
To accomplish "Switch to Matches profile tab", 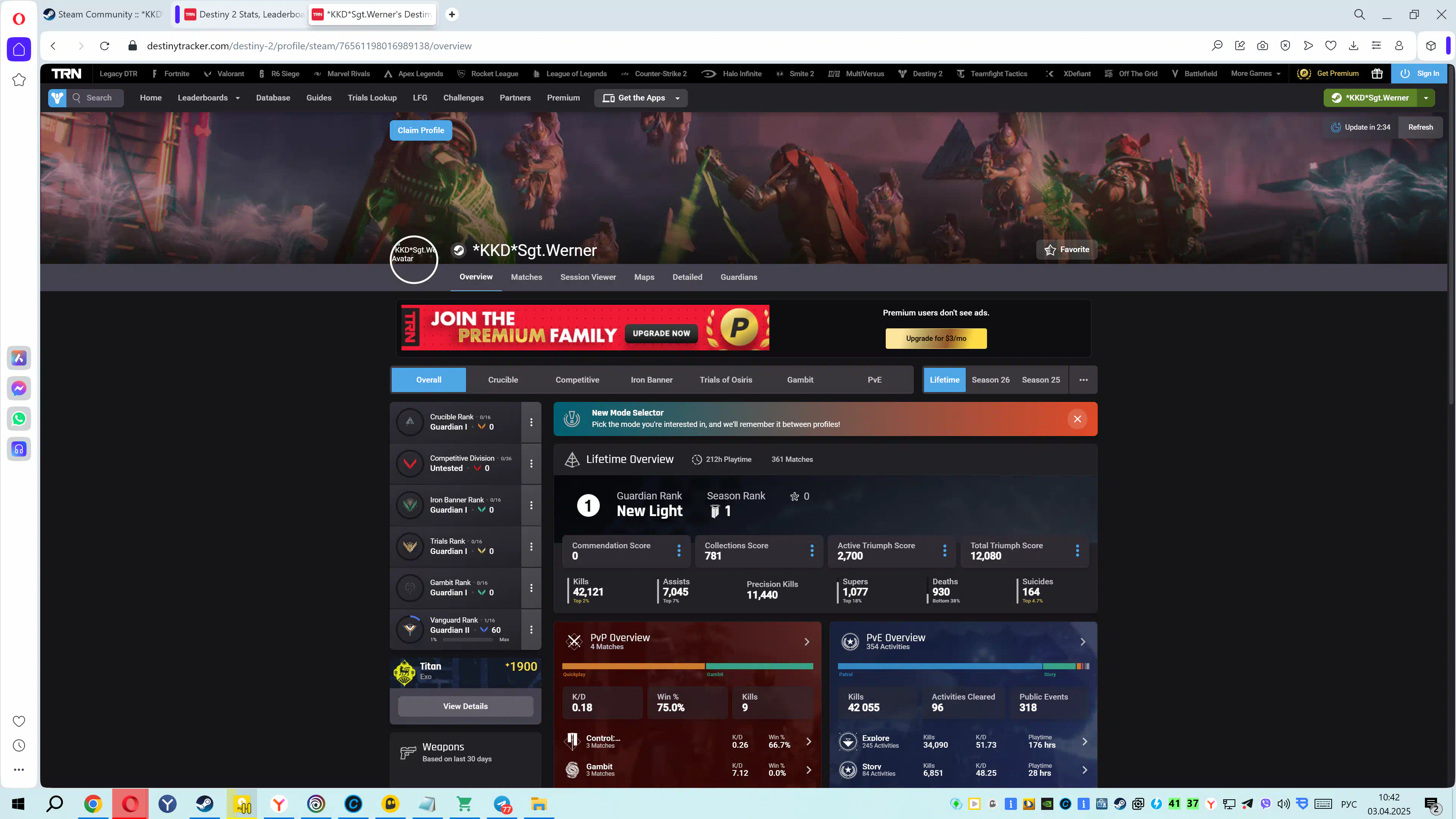I will (526, 277).
